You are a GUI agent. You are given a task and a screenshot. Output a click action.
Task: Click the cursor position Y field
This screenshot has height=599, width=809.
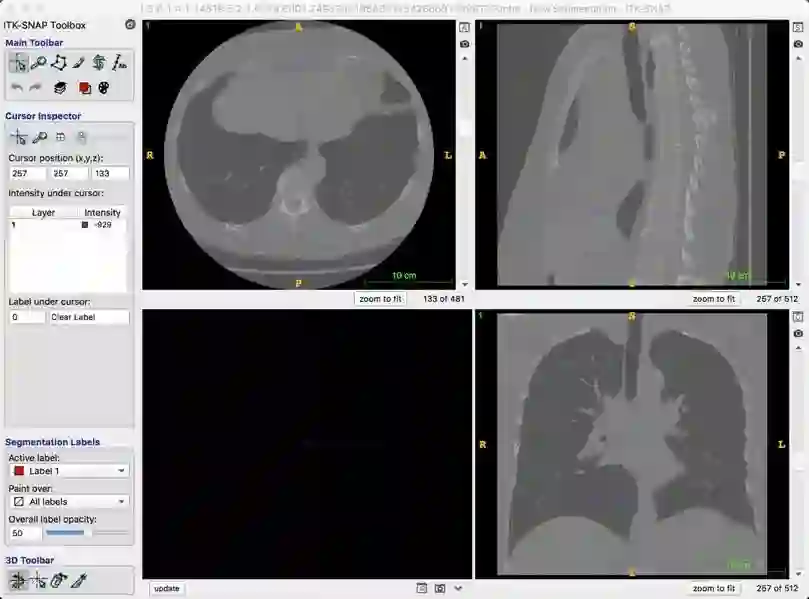68,173
